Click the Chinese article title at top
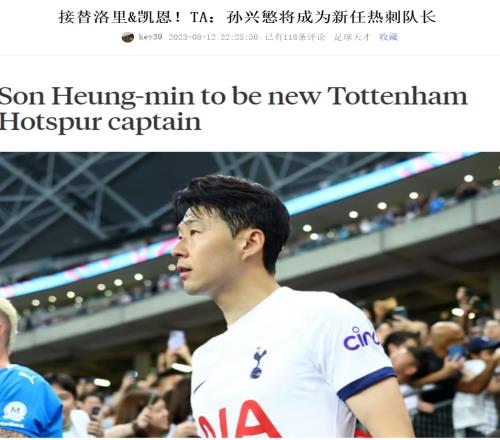 247,17
